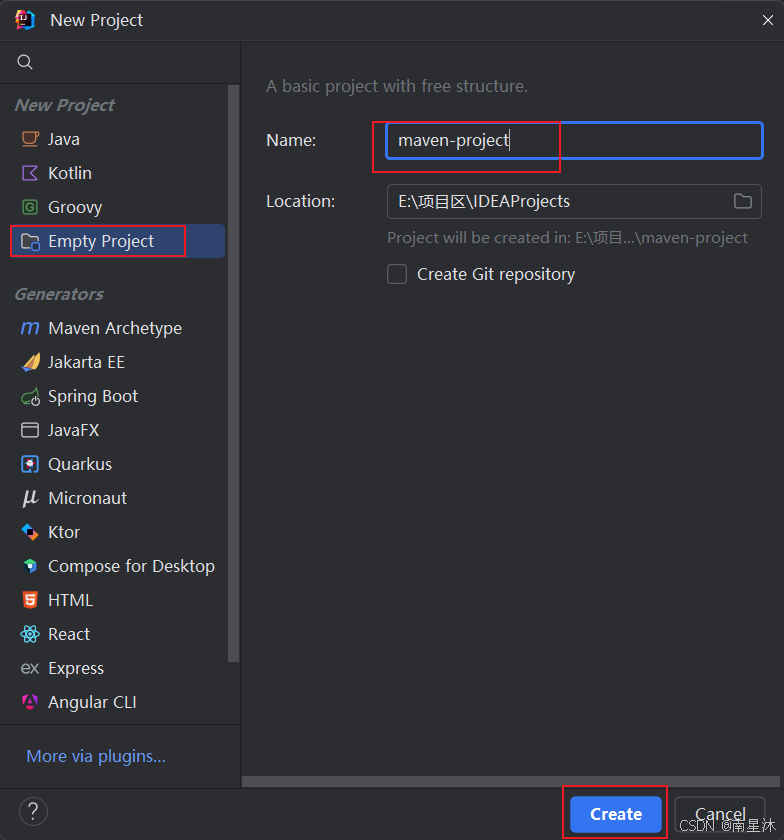This screenshot has width=784, height=840.
Task: Open the Location folder browse icon
Action: 742,201
